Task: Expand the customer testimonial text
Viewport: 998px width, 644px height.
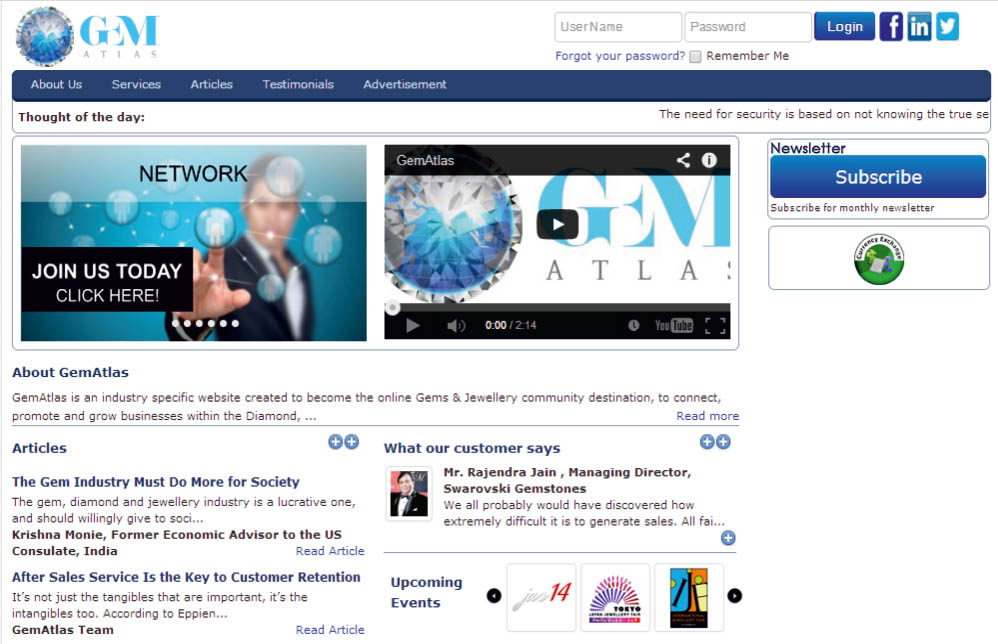Action: click(x=728, y=538)
